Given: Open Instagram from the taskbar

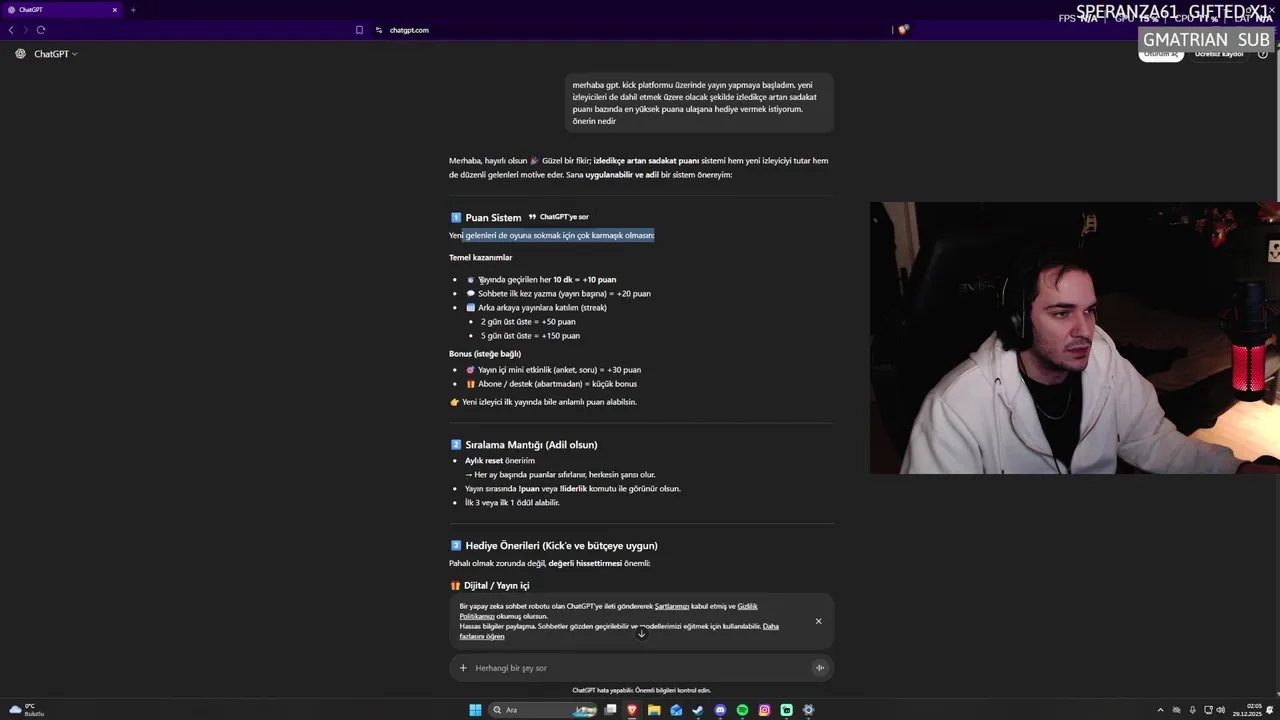Looking at the screenshot, I should click(x=764, y=710).
